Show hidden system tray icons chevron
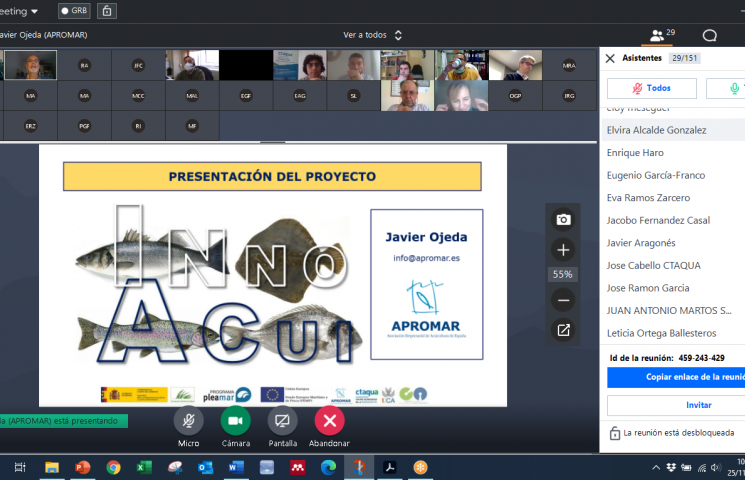 point(656,468)
